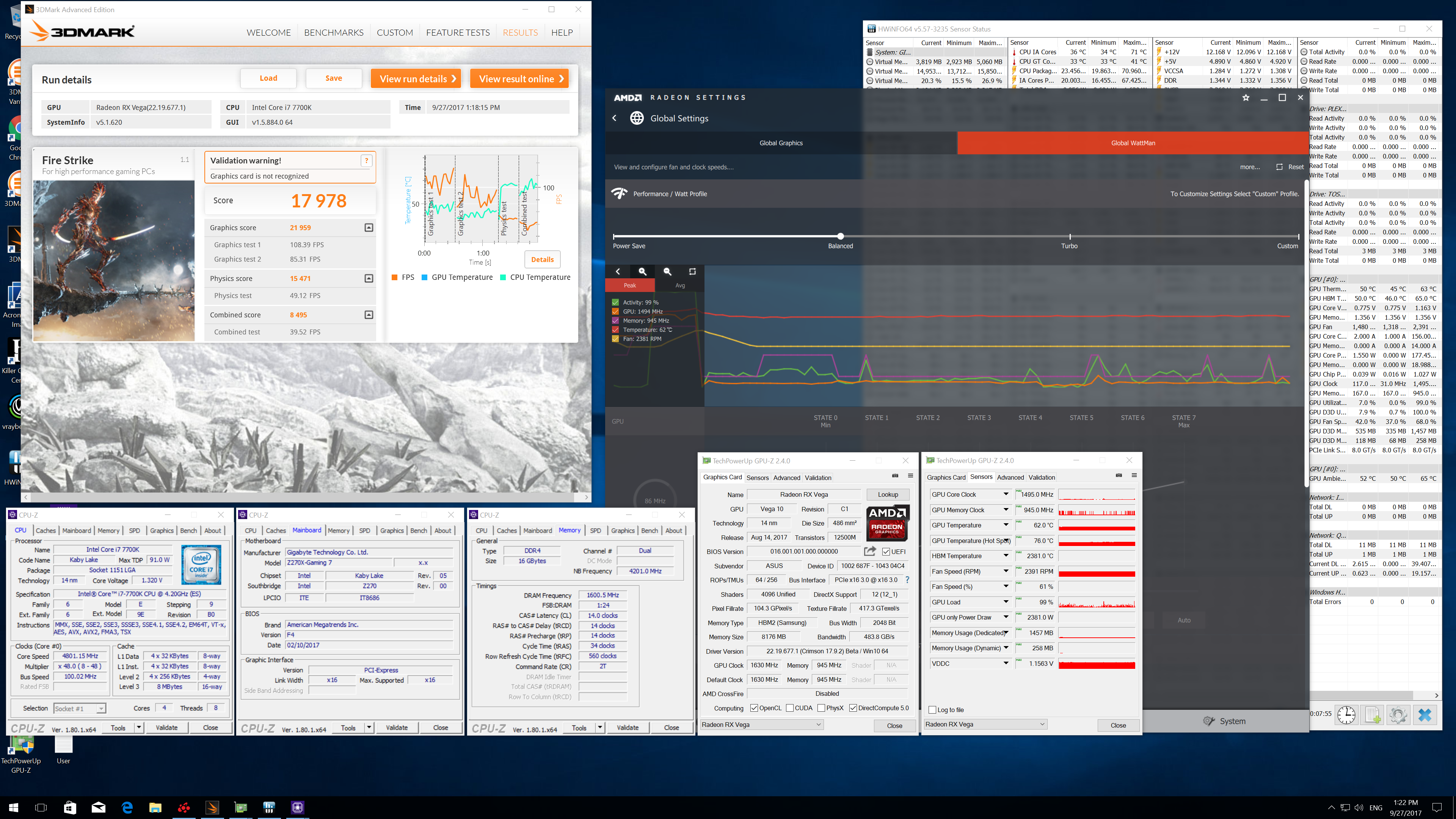Switch to Avg view in WattMan graph
This screenshot has height=819, width=1456.
tap(680, 286)
